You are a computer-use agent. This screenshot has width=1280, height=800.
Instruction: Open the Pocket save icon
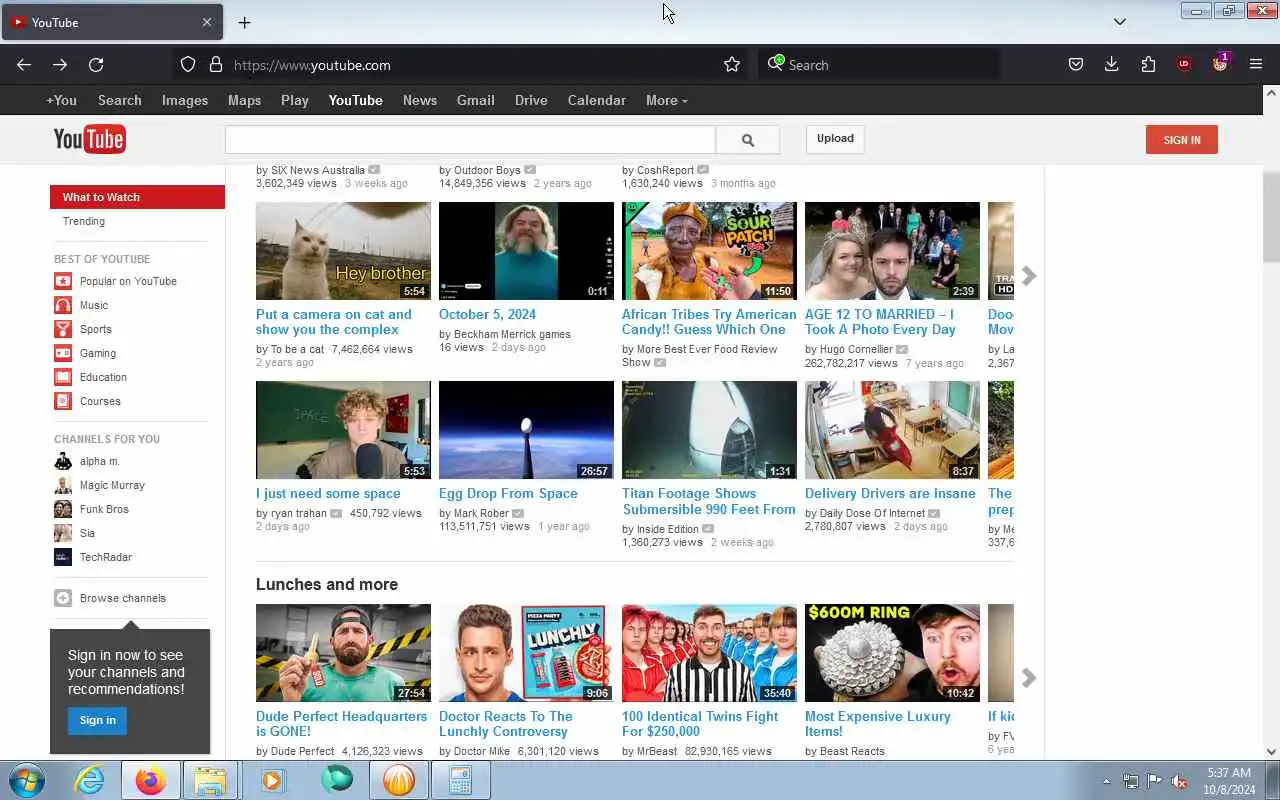click(x=1076, y=65)
